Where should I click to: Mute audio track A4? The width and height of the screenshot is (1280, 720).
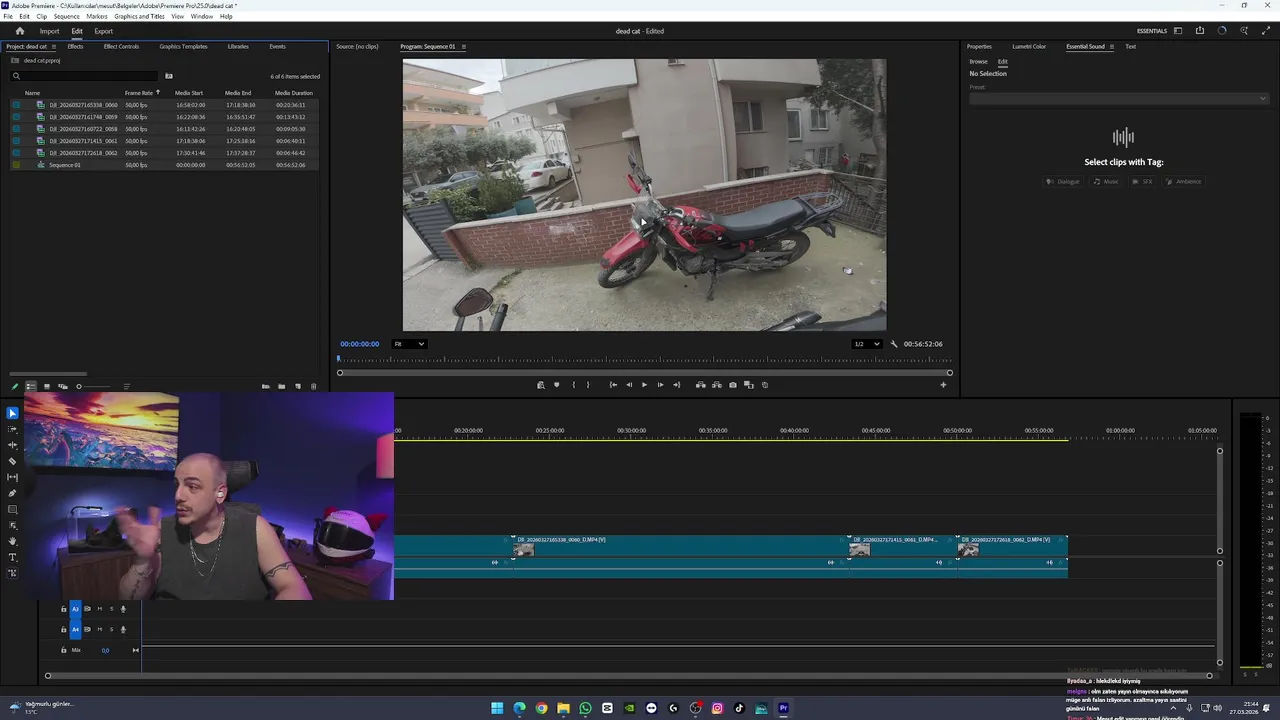(100, 629)
